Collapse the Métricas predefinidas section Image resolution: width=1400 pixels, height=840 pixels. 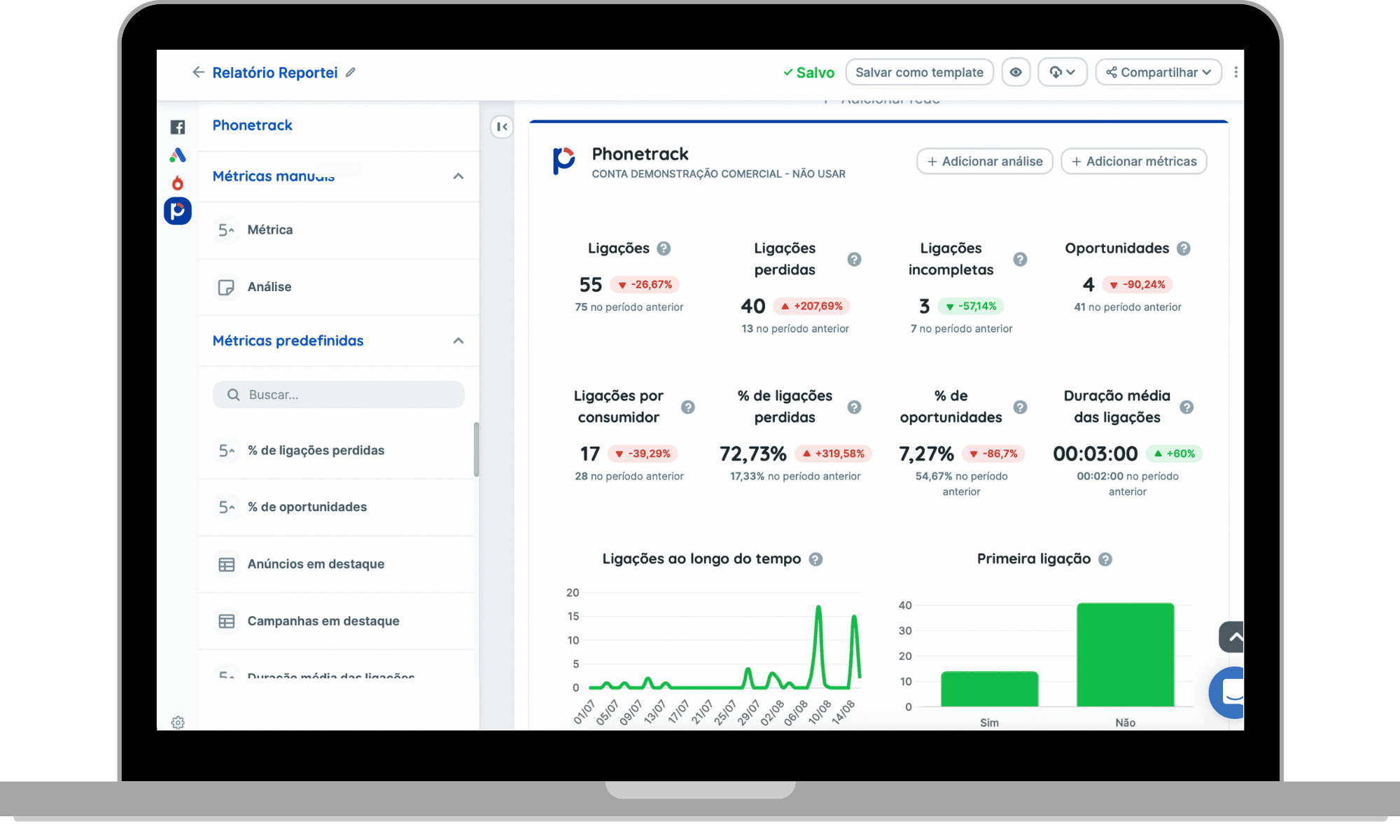pos(458,341)
